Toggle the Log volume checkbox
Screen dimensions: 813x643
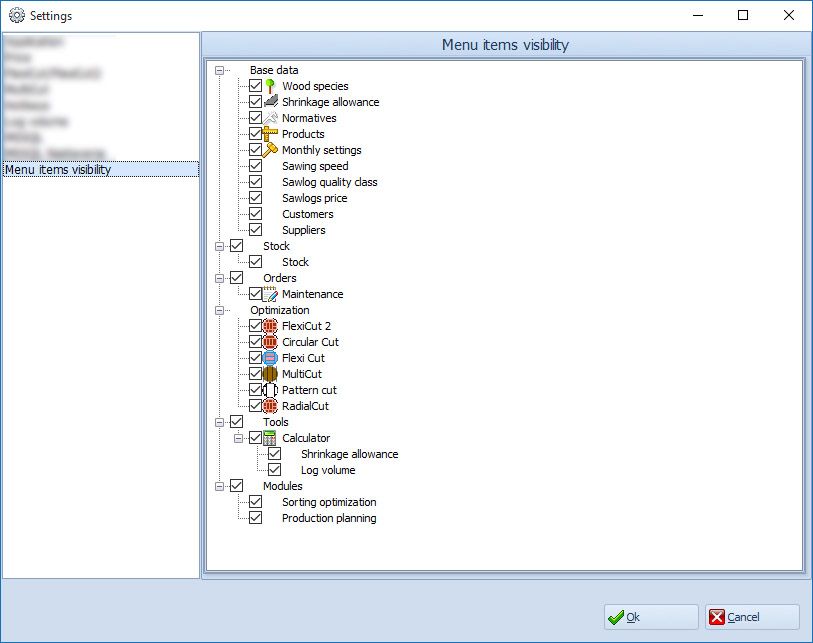274,470
